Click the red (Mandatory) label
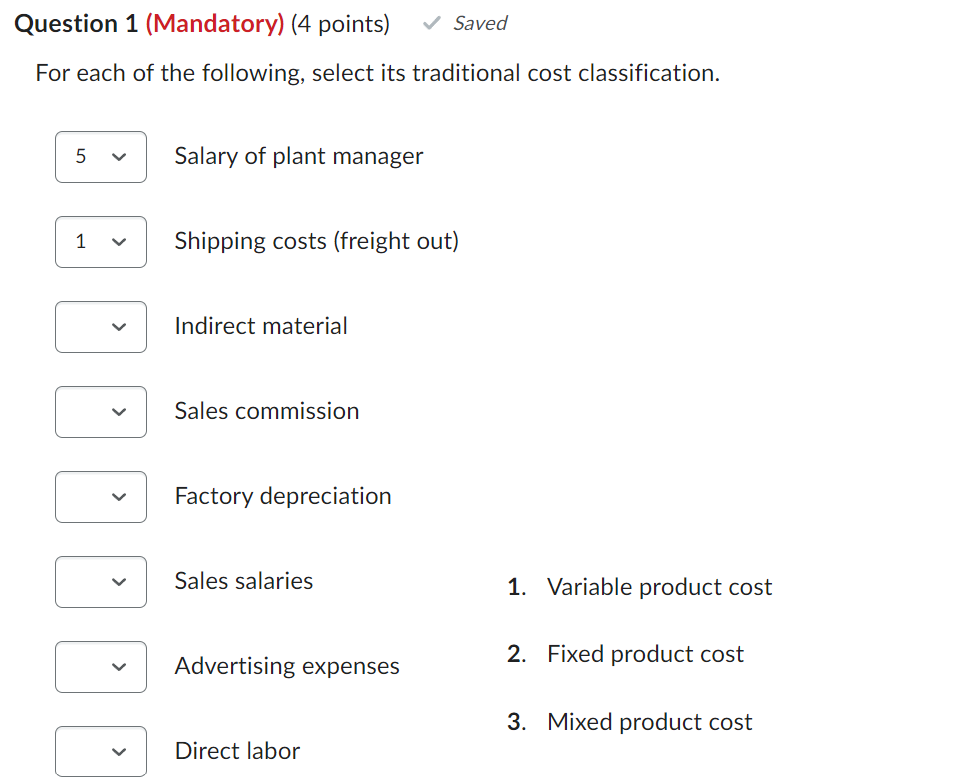The width and height of the screenshot is (975, 777). (215, 24)
